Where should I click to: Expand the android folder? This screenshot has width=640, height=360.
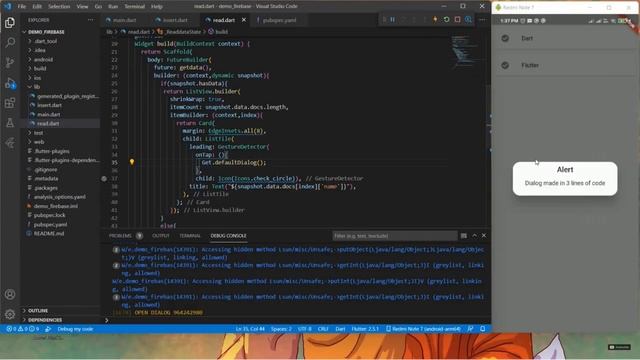(x=43, y=60)
